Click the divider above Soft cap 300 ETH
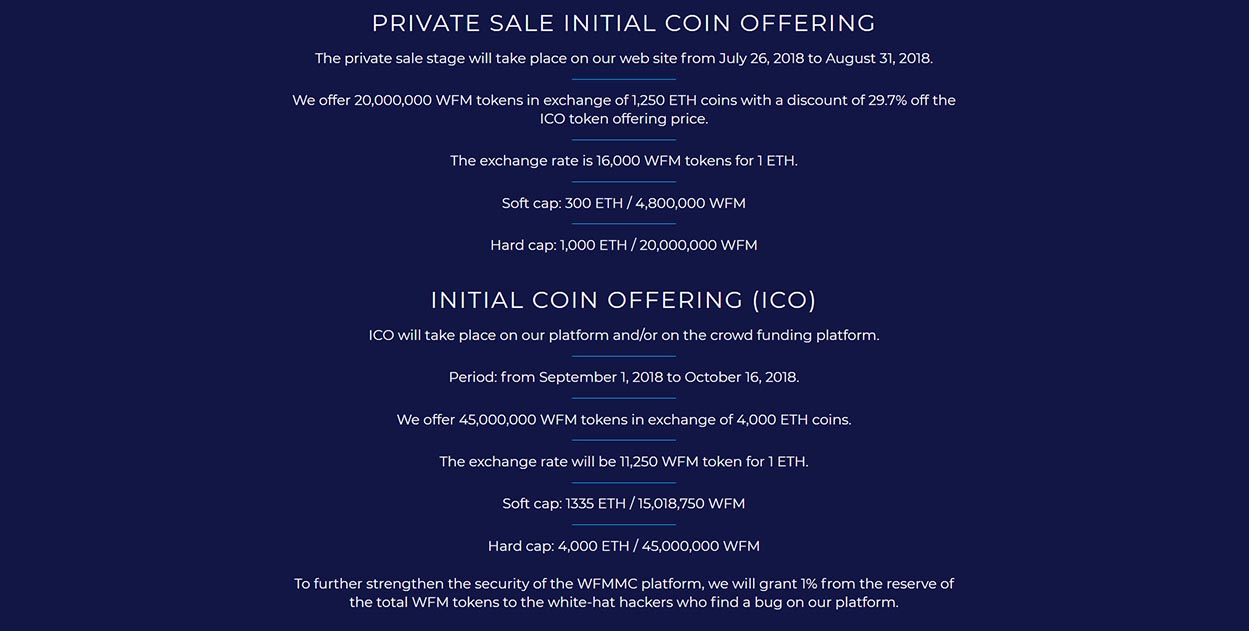Viewport: 1249px width, 631px height. coord(624,182)
